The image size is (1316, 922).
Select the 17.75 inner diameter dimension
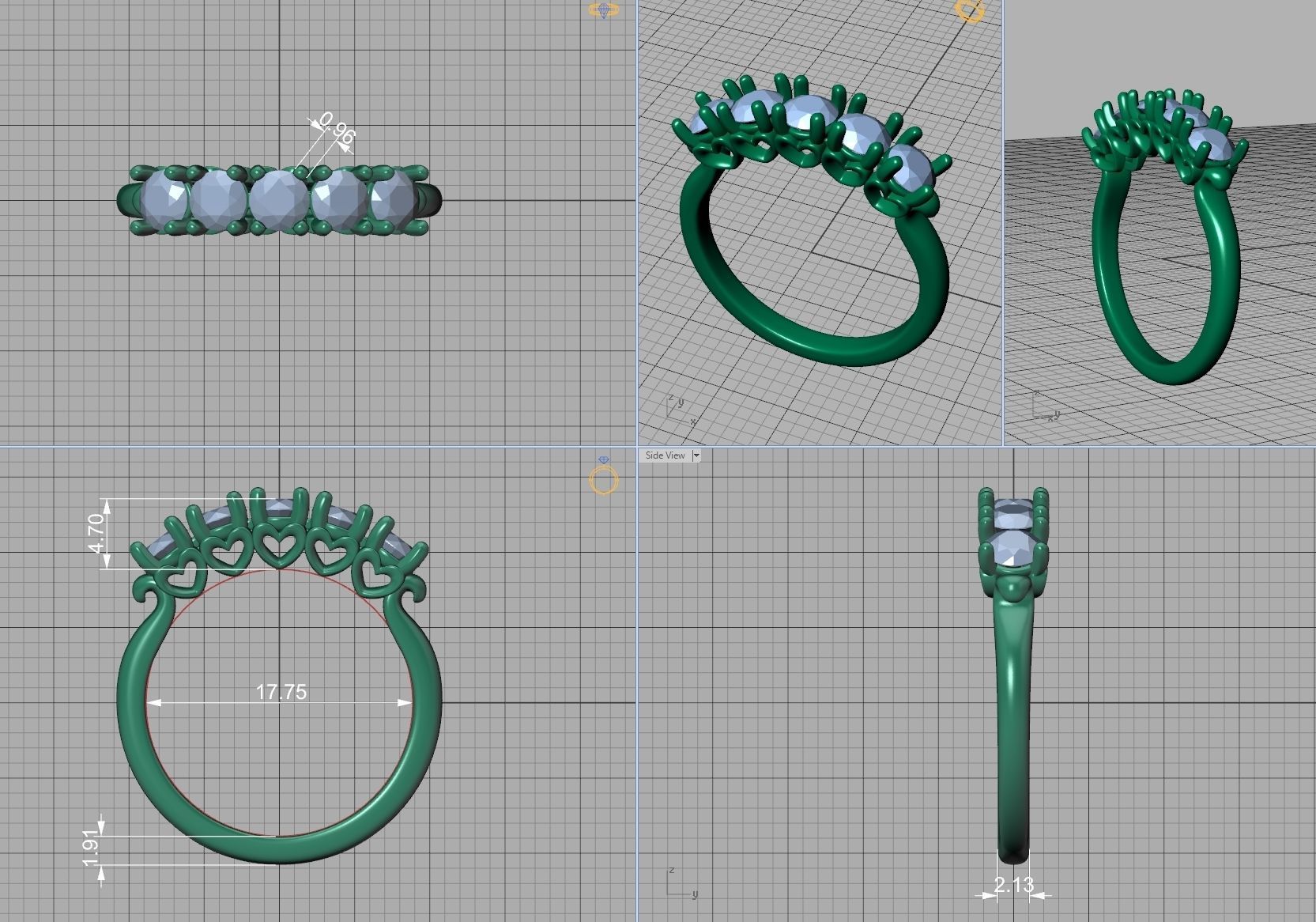point(281,692)
